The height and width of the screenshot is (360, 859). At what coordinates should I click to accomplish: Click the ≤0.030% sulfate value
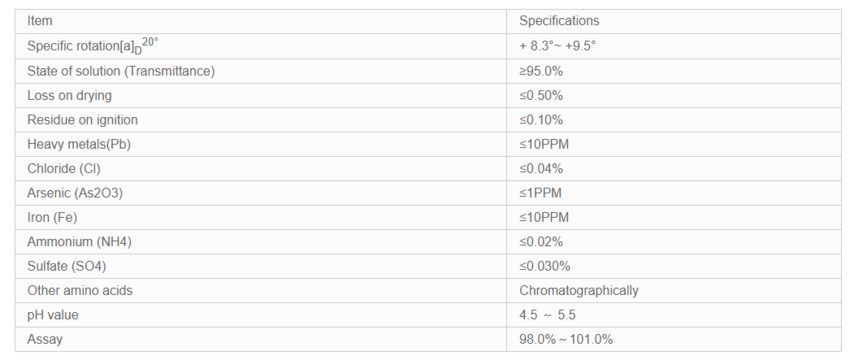(545, 266)
